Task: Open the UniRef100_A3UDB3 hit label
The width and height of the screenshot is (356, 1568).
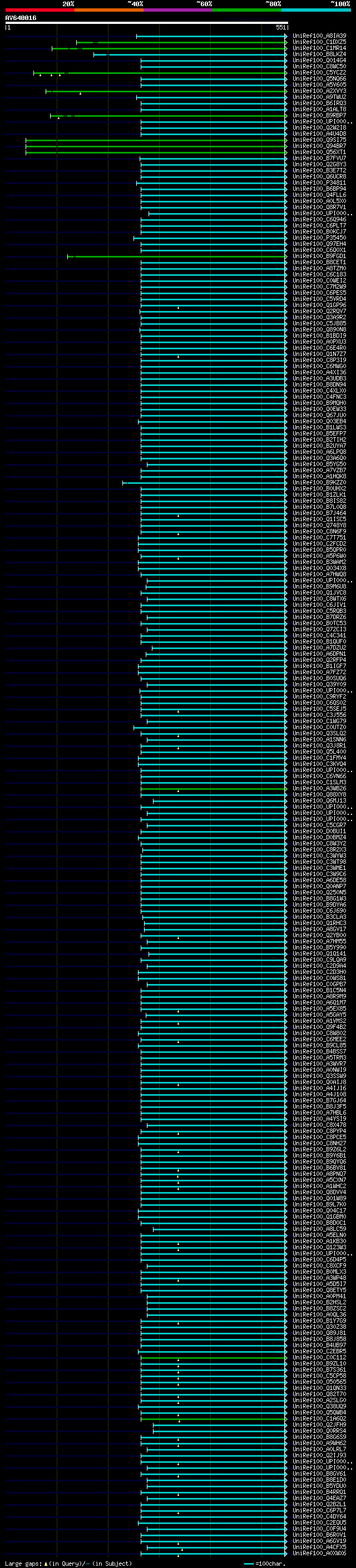Action: [x=319, y=379]
